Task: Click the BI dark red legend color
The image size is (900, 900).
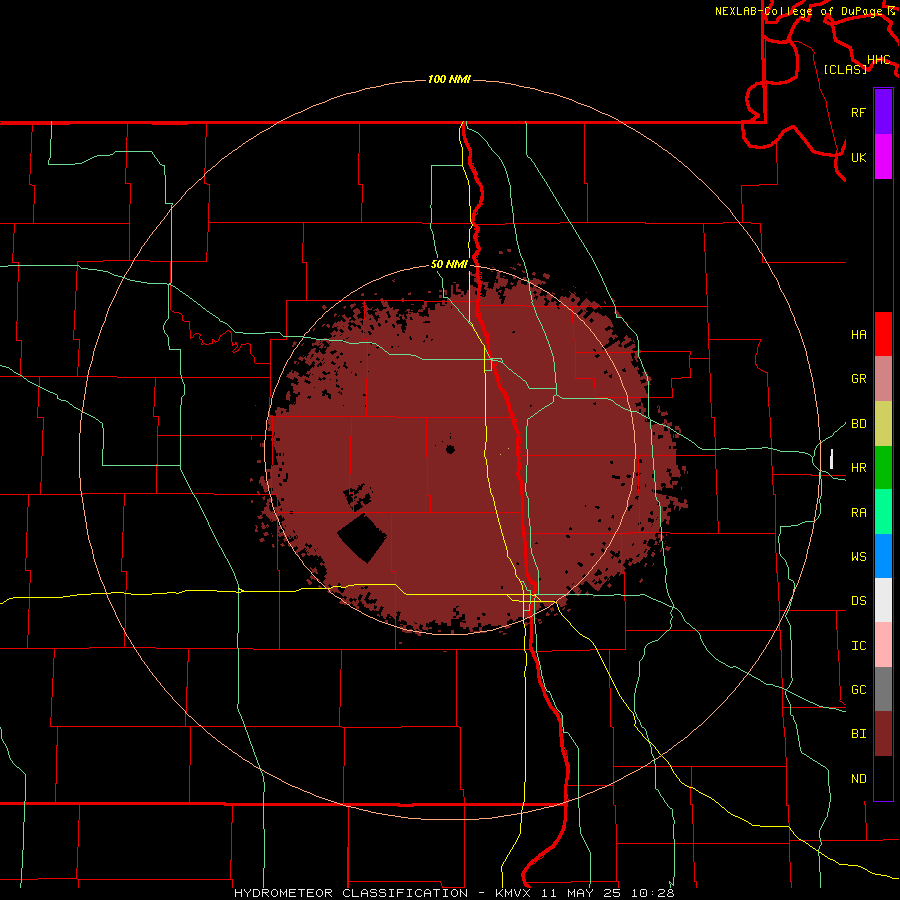Action: (883, 734)
